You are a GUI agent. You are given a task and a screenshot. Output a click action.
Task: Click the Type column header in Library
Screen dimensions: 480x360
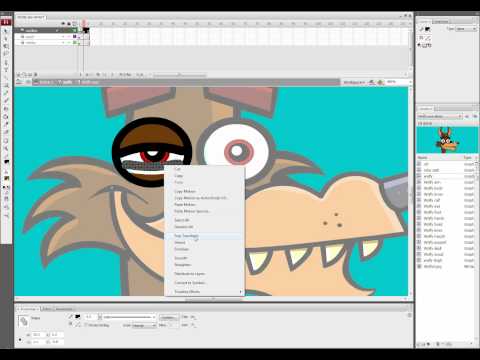pyautogui.click(x=468, y=157)
